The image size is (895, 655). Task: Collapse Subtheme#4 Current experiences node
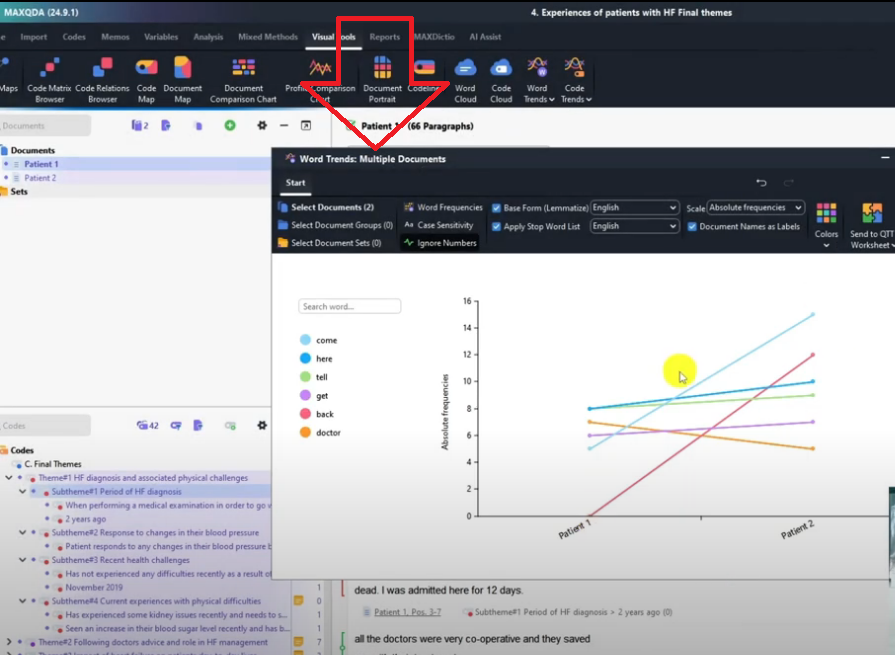point(22,601)
